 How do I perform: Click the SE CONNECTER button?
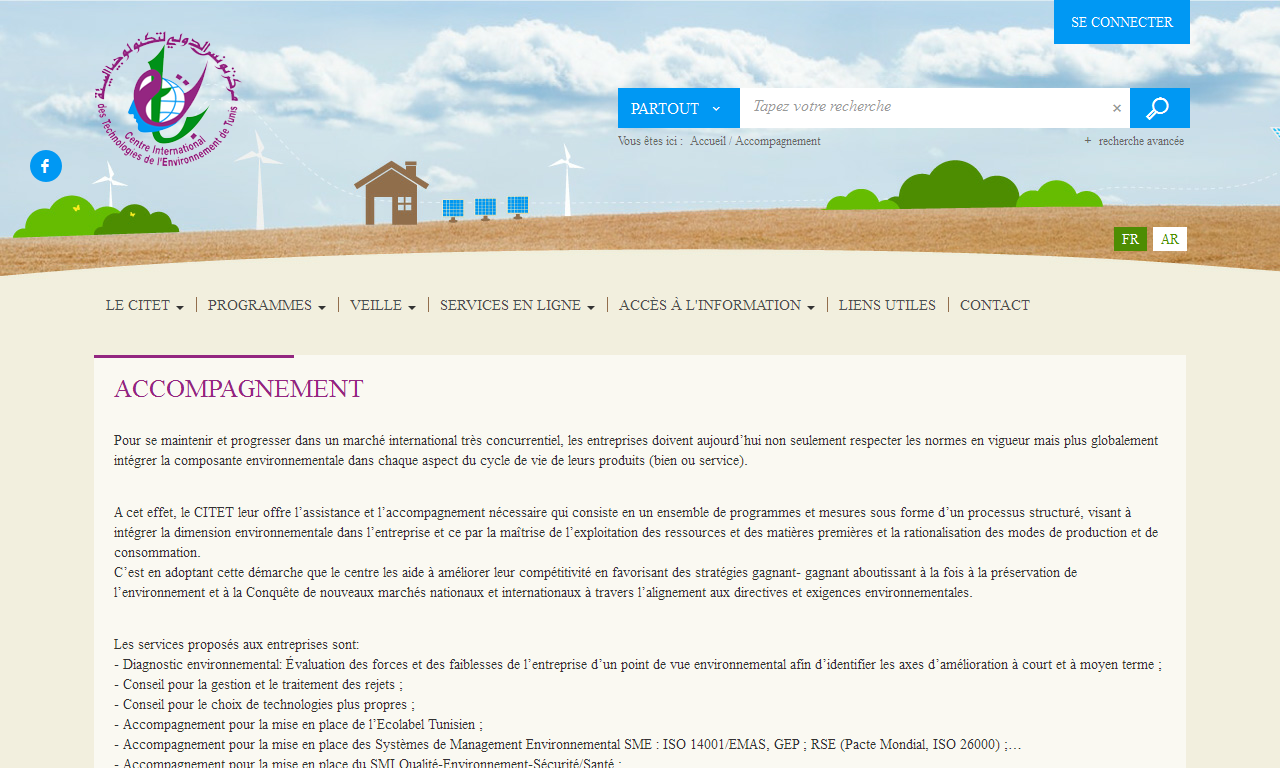1122,22
